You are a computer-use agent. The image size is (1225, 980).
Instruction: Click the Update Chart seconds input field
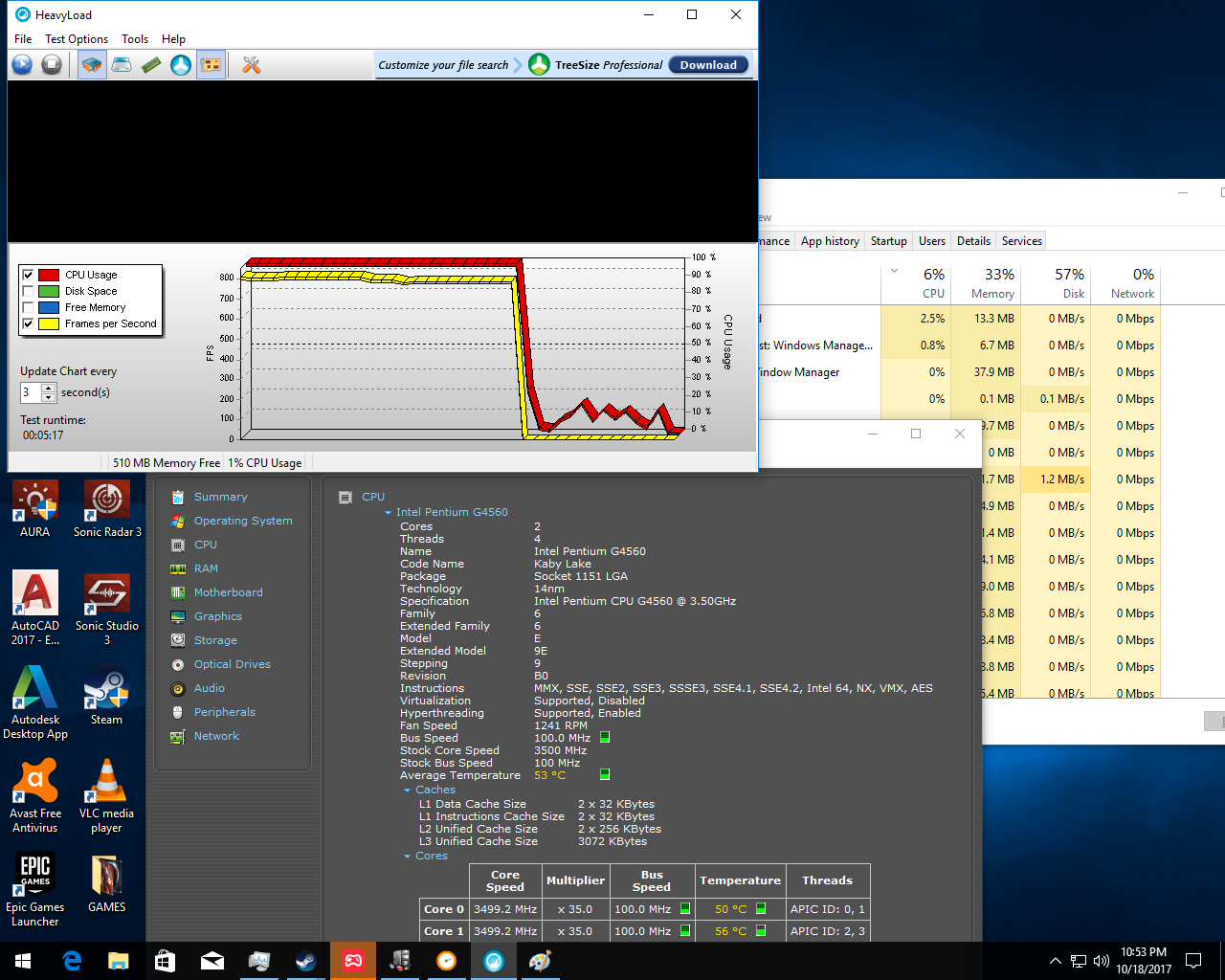click(31, 392)
